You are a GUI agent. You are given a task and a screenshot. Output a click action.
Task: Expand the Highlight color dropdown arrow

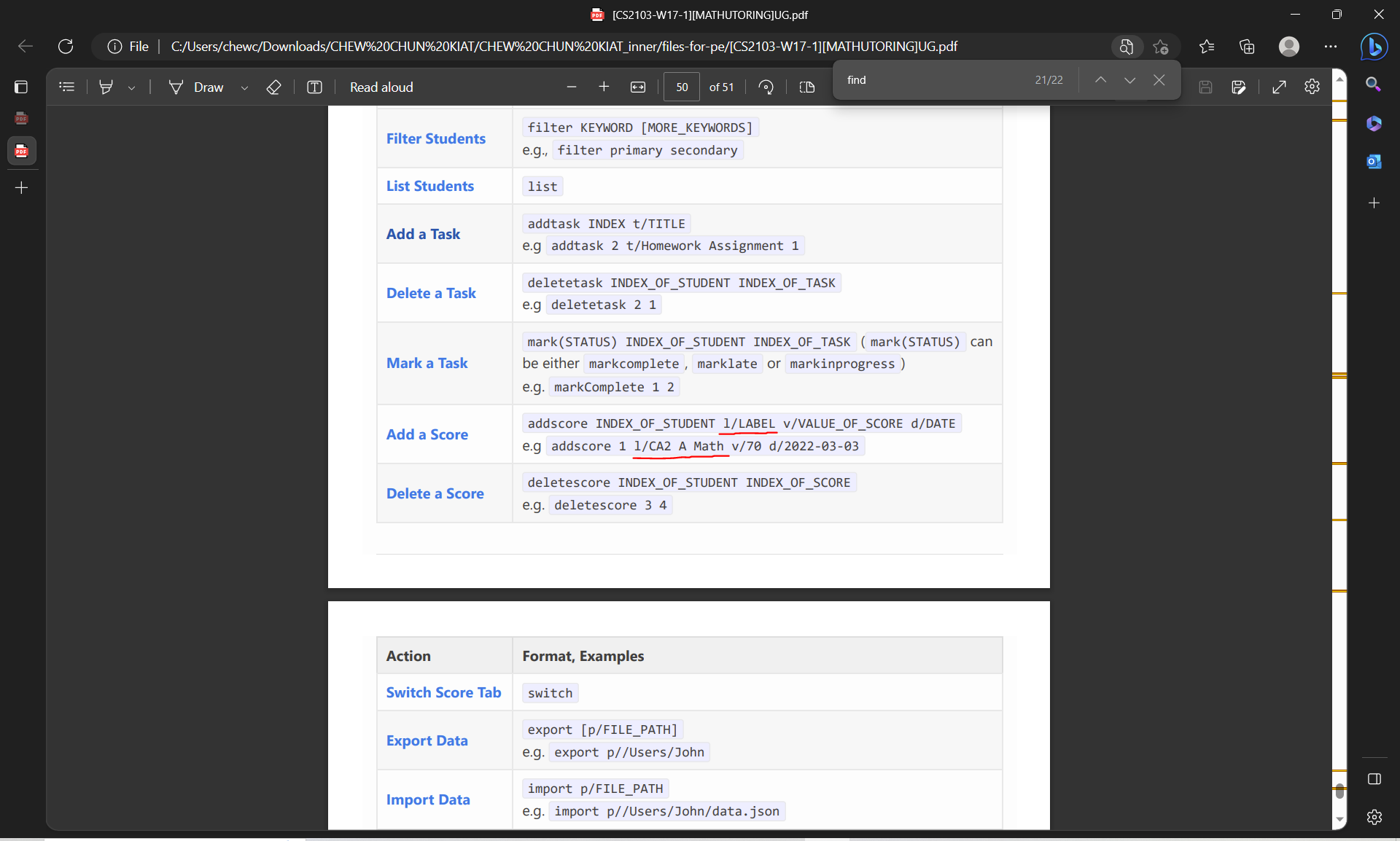tap(132, 87)
